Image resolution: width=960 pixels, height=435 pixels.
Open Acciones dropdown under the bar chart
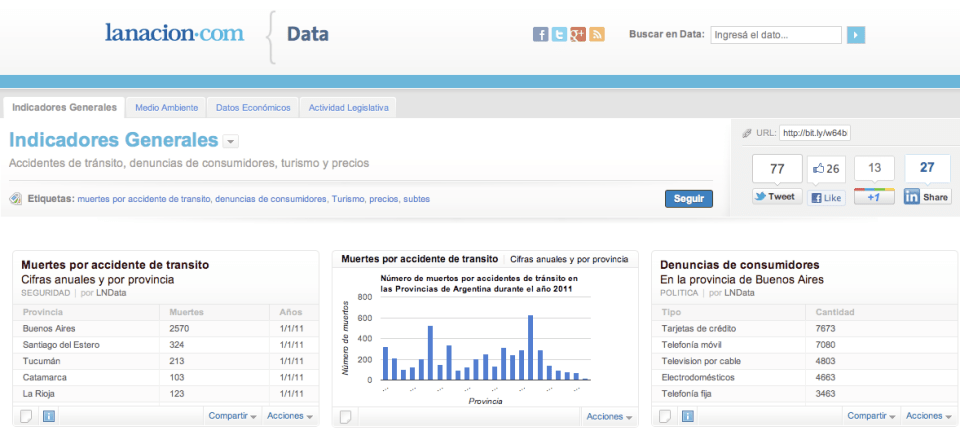(609, 416)
